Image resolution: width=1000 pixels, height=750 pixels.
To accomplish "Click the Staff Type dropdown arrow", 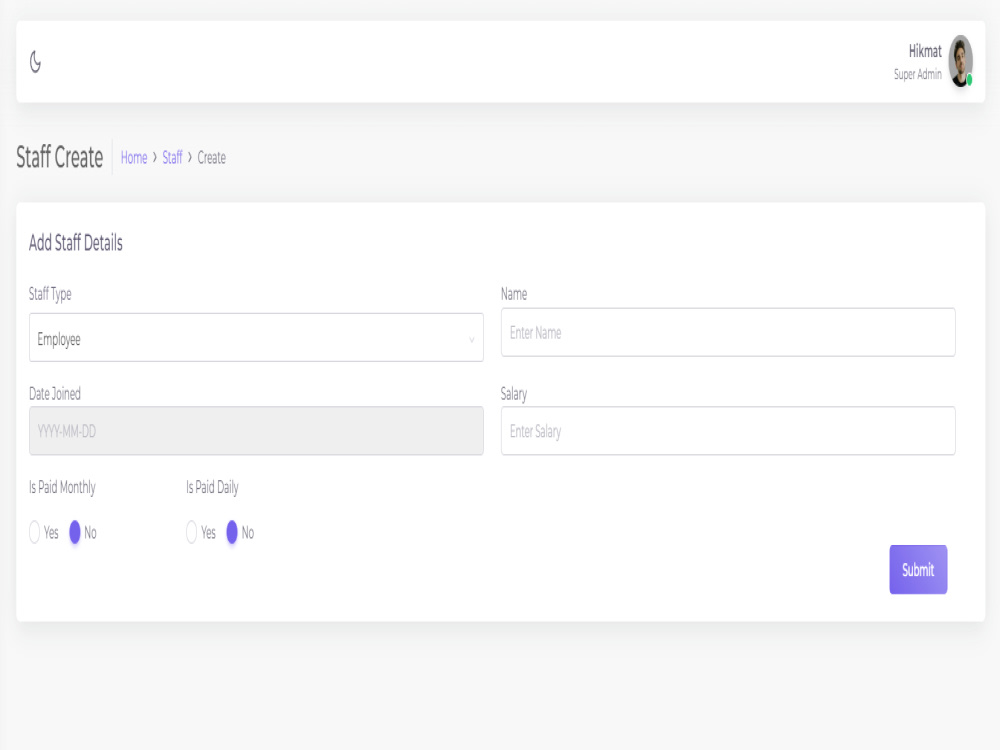I will 471,340.
